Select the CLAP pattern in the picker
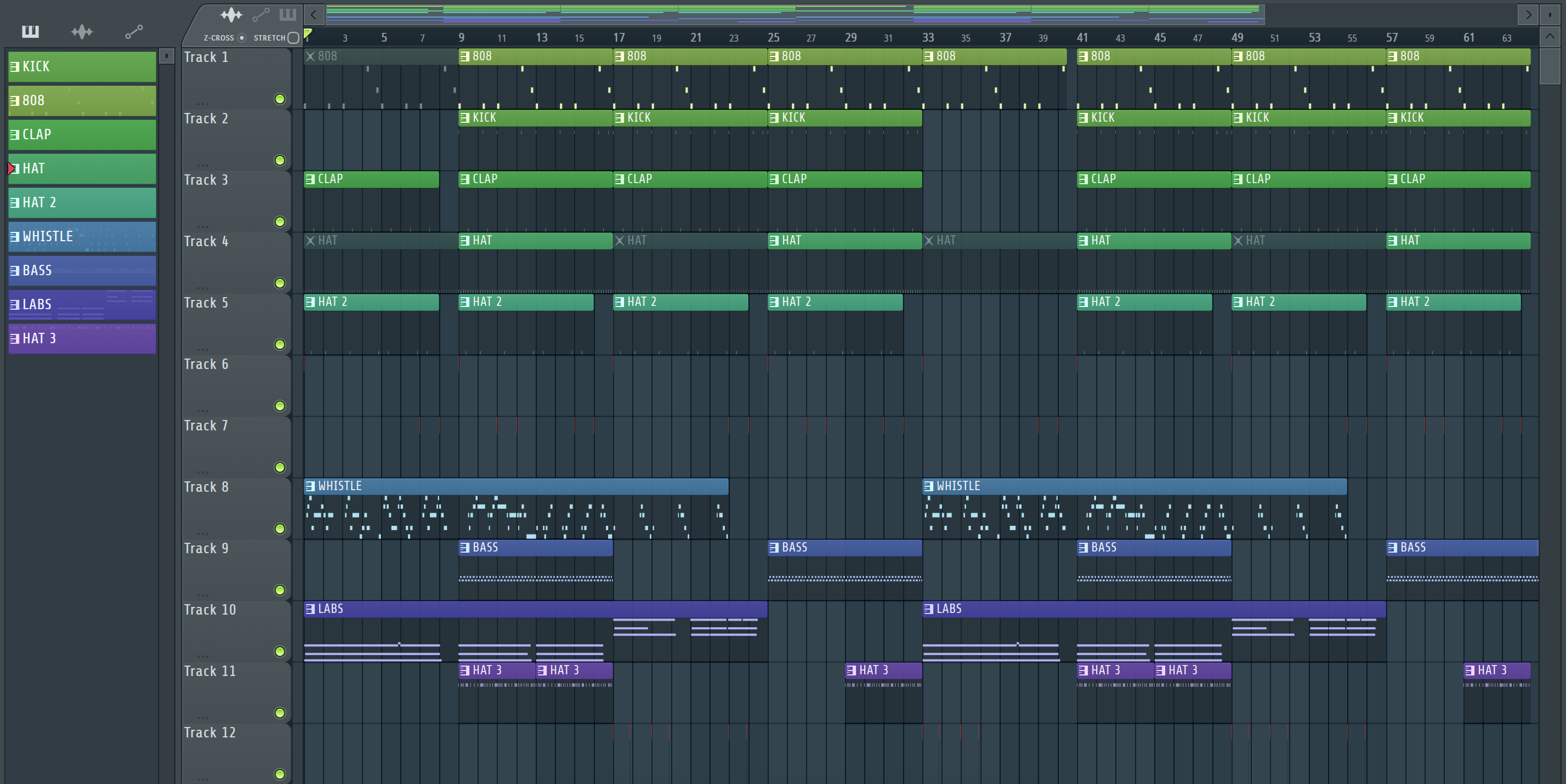 pyautogui.click(x=82, y=134)
